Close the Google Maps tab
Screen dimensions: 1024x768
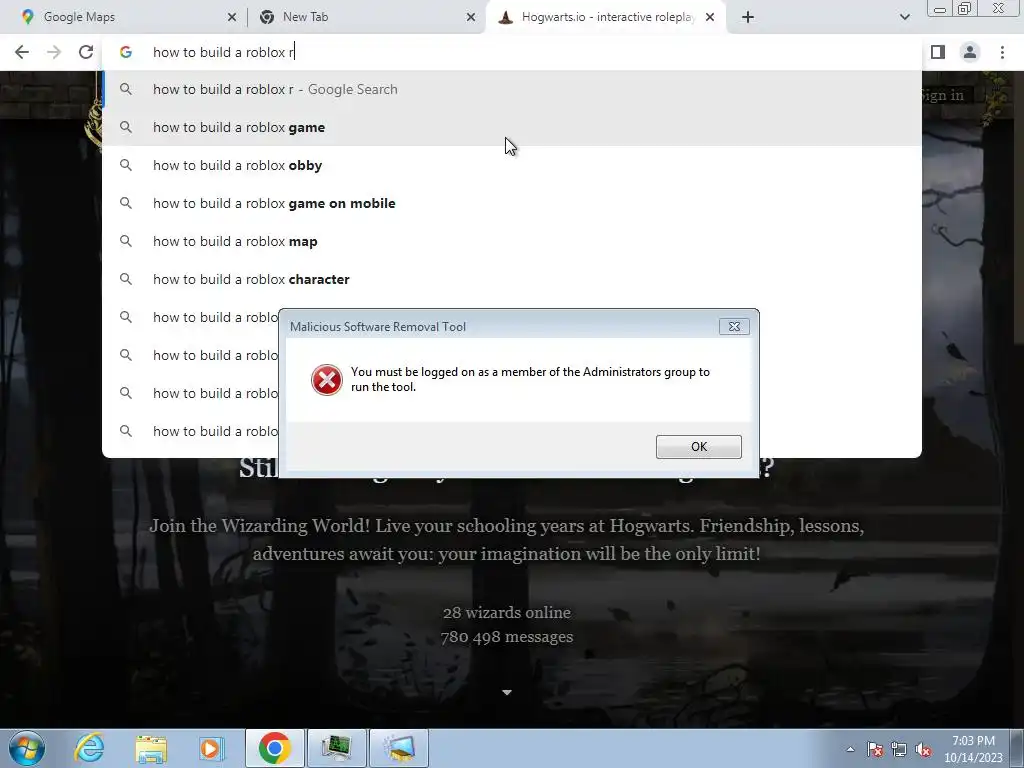tap(231, 17)
